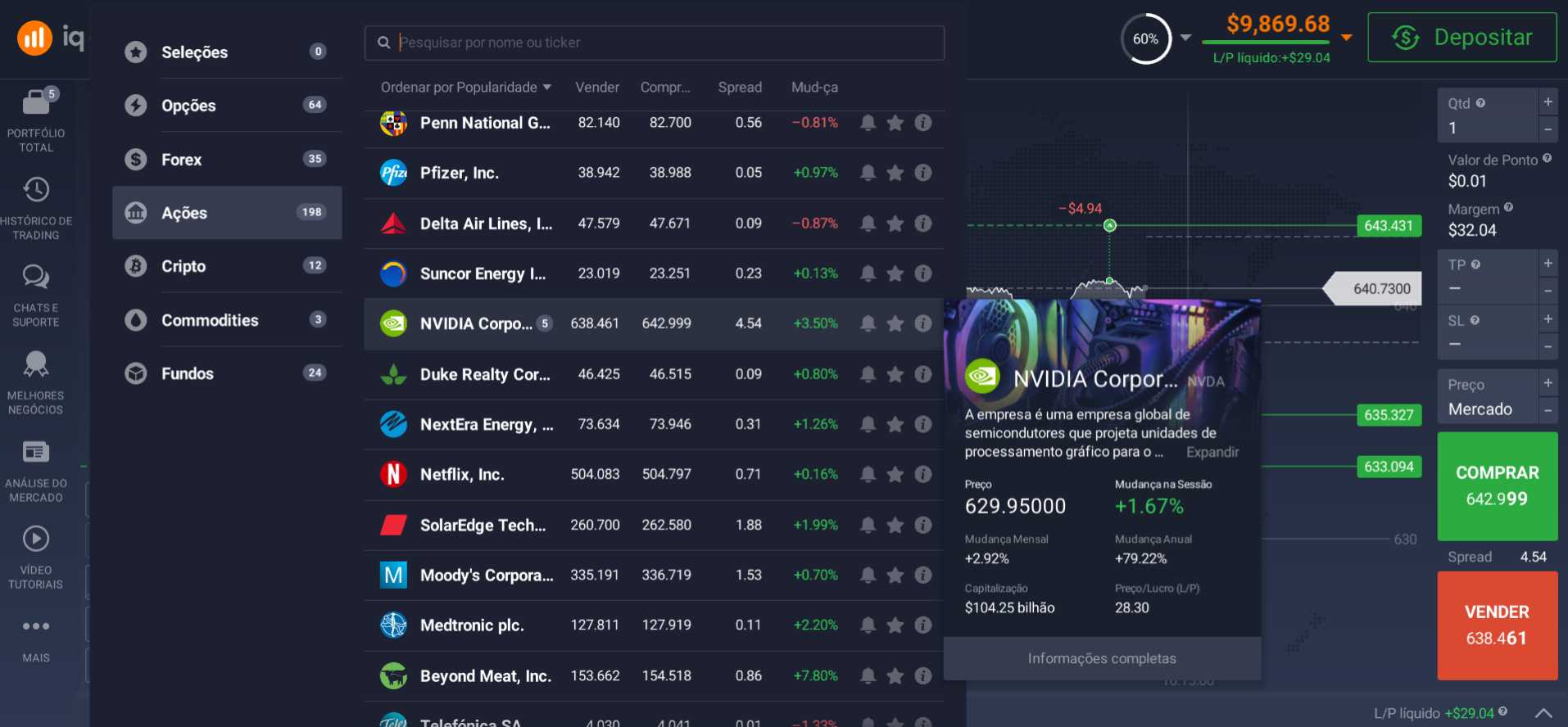The image size is (1568, 727).
Task: Favorite Penn National Gaming with star
Action: [895, 123]
